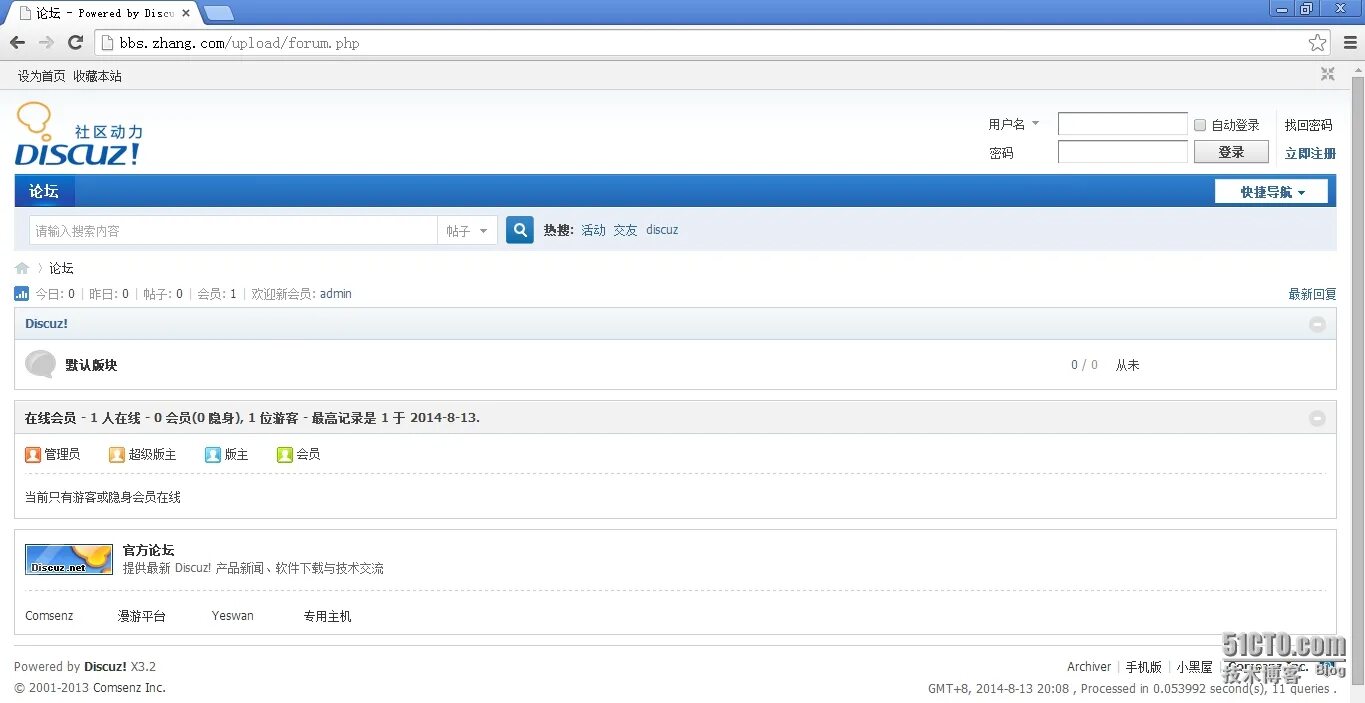This screenshot has height=703, width=1365.
Task: Click the search magnifier icon
Action: coord(519,229)
